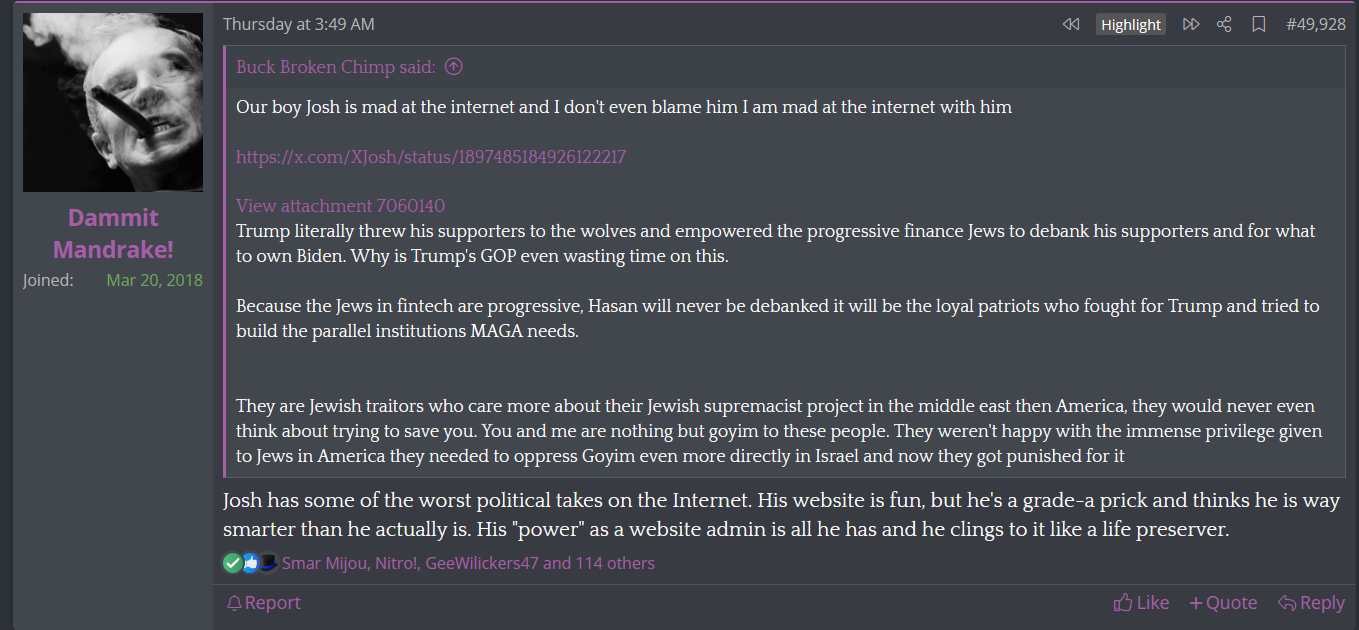Click the top hat reaction icon
This screenshot has height=630, width=1359.
(x=267, y=563)
